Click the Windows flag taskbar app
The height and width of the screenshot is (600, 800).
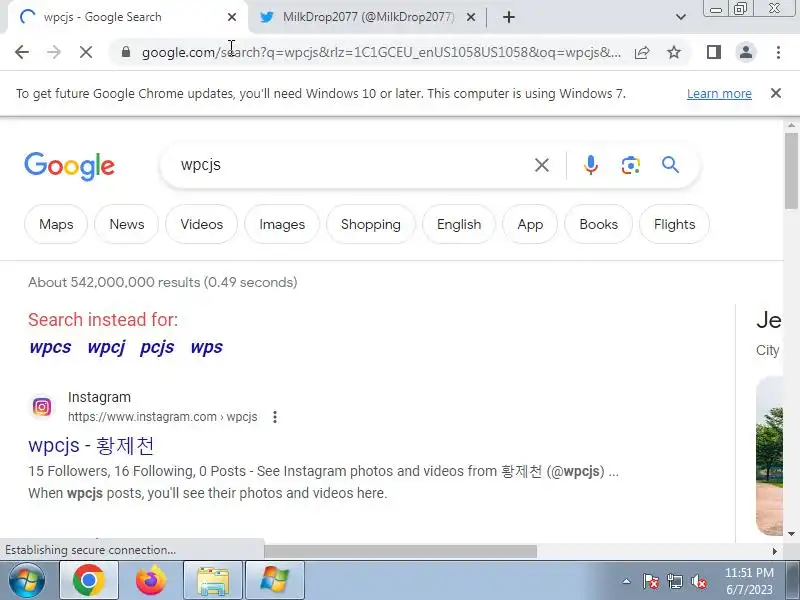point(275,581)
